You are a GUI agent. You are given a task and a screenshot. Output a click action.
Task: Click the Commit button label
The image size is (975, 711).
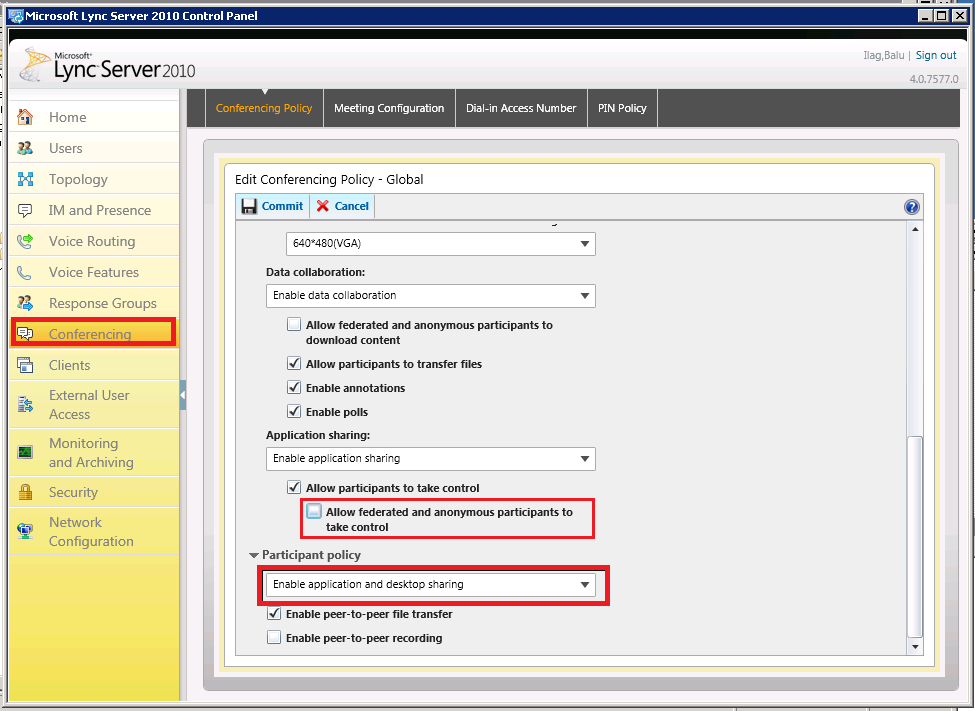[282, 206]
